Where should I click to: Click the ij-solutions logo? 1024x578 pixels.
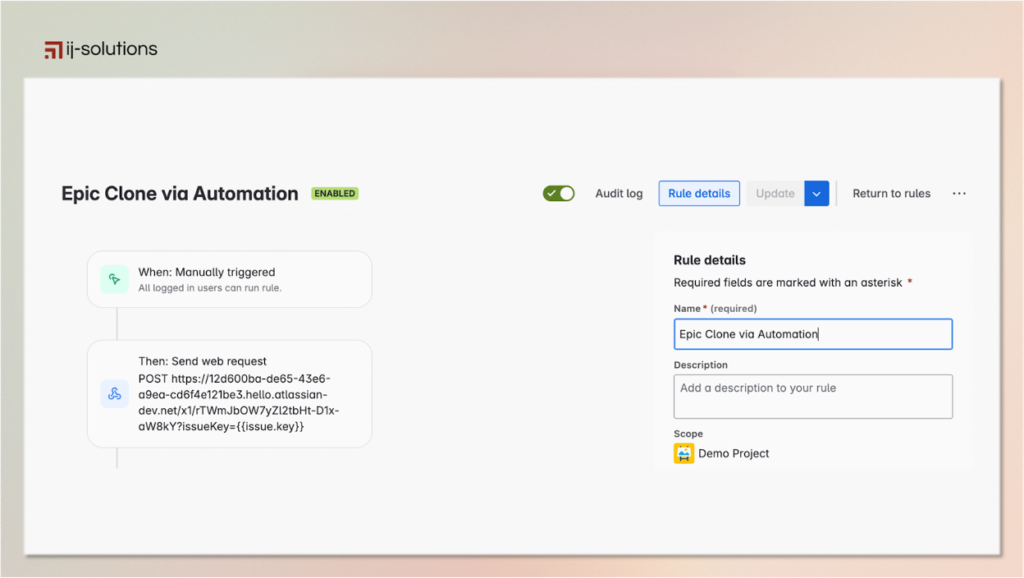click(x=100, y=48)
